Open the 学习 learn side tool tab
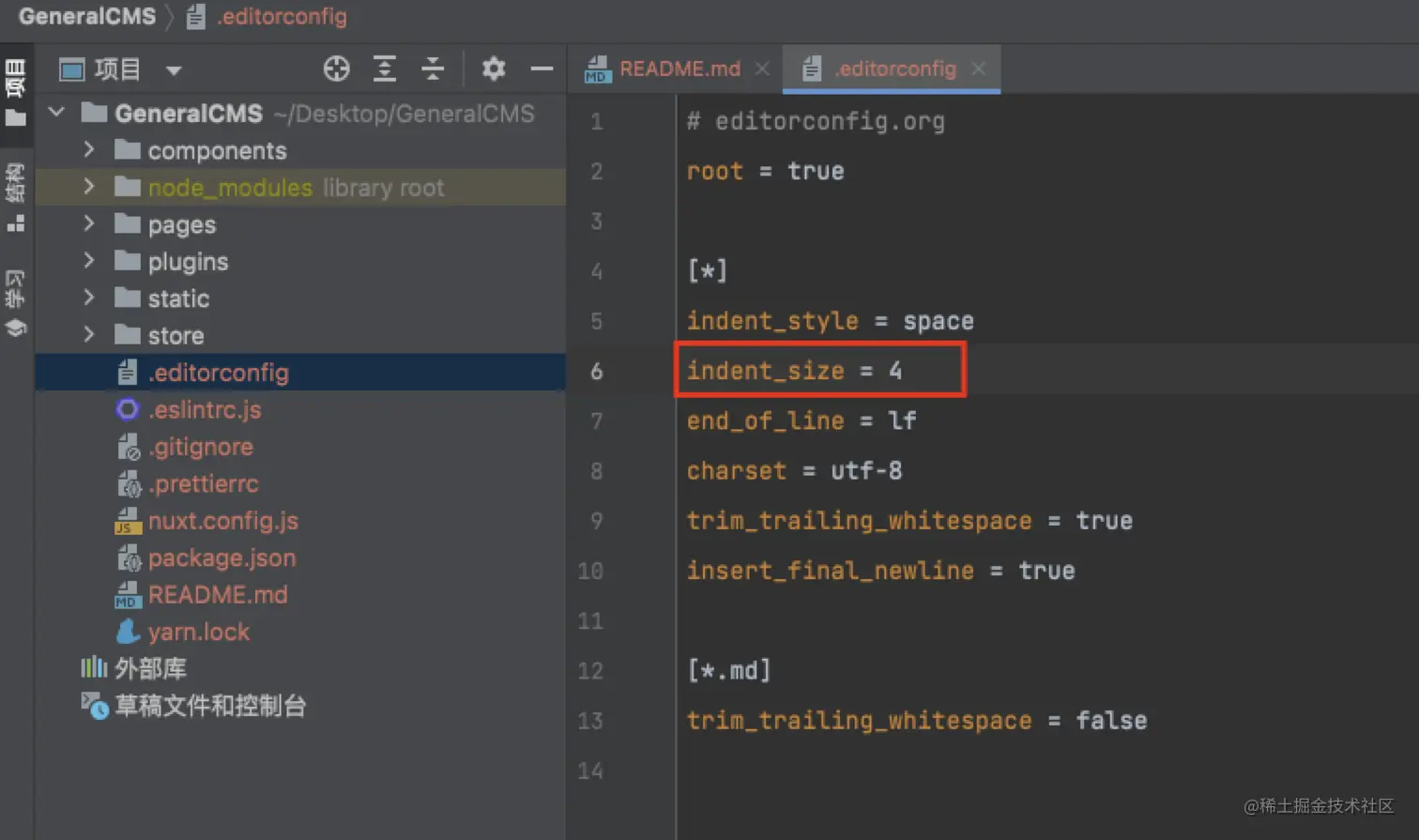The height and width of the screenshot is (840, 1419). (x=16, y=302)
